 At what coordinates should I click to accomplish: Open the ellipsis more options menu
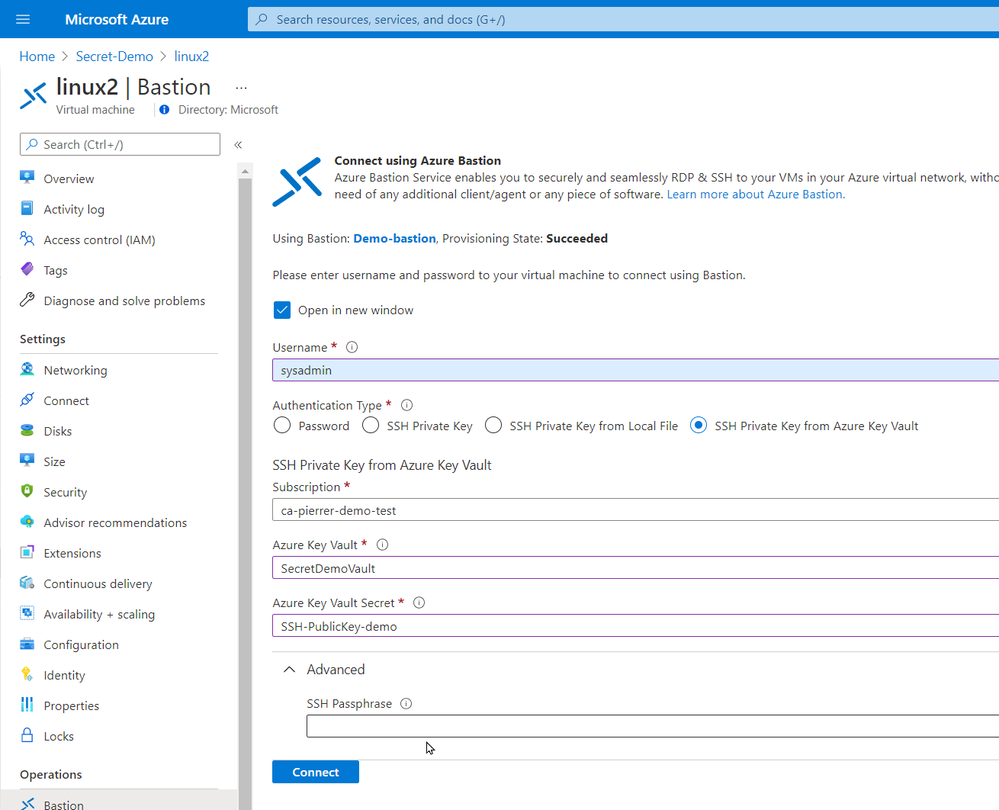point(241,87)
